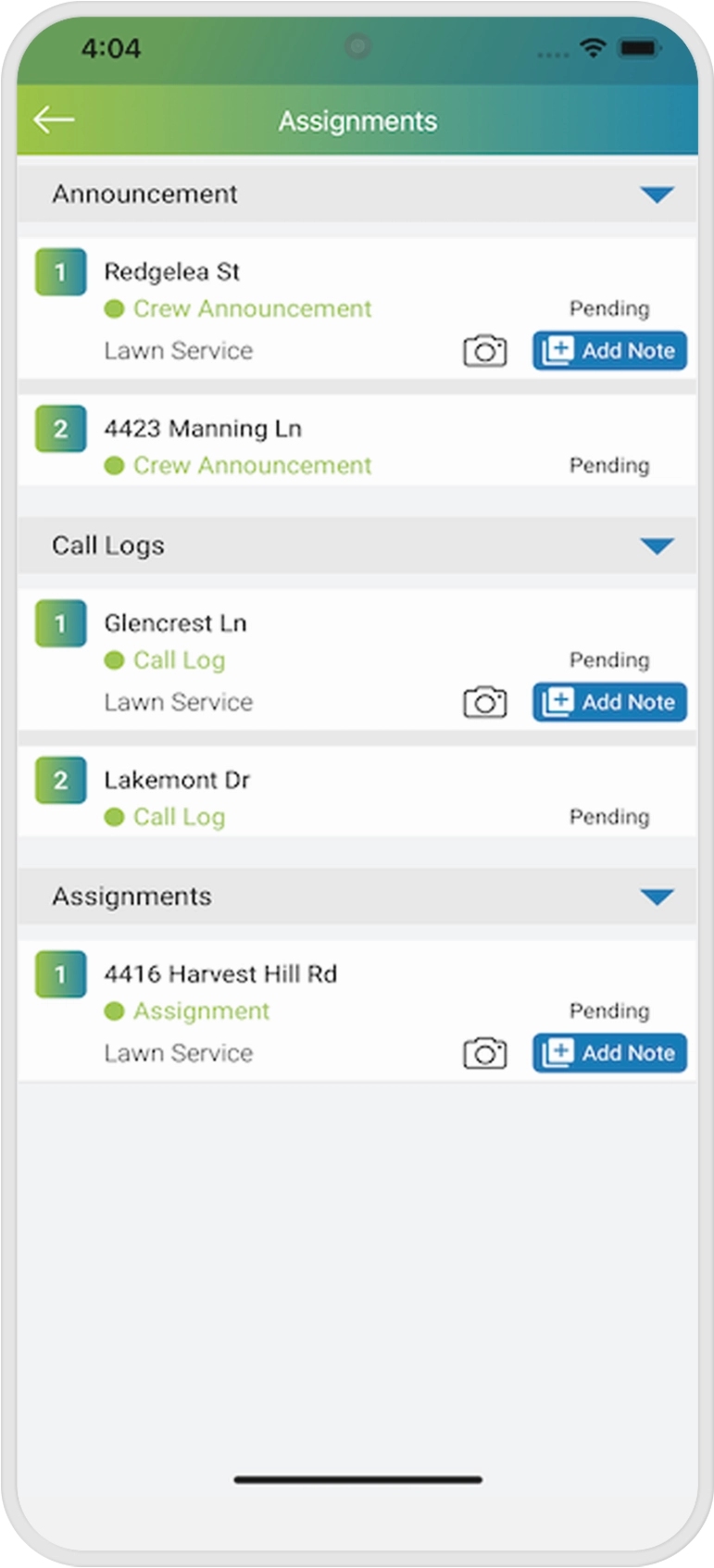
Task: Tap number 2 badge beside 4423 Manning Ln
Action: 61,429
